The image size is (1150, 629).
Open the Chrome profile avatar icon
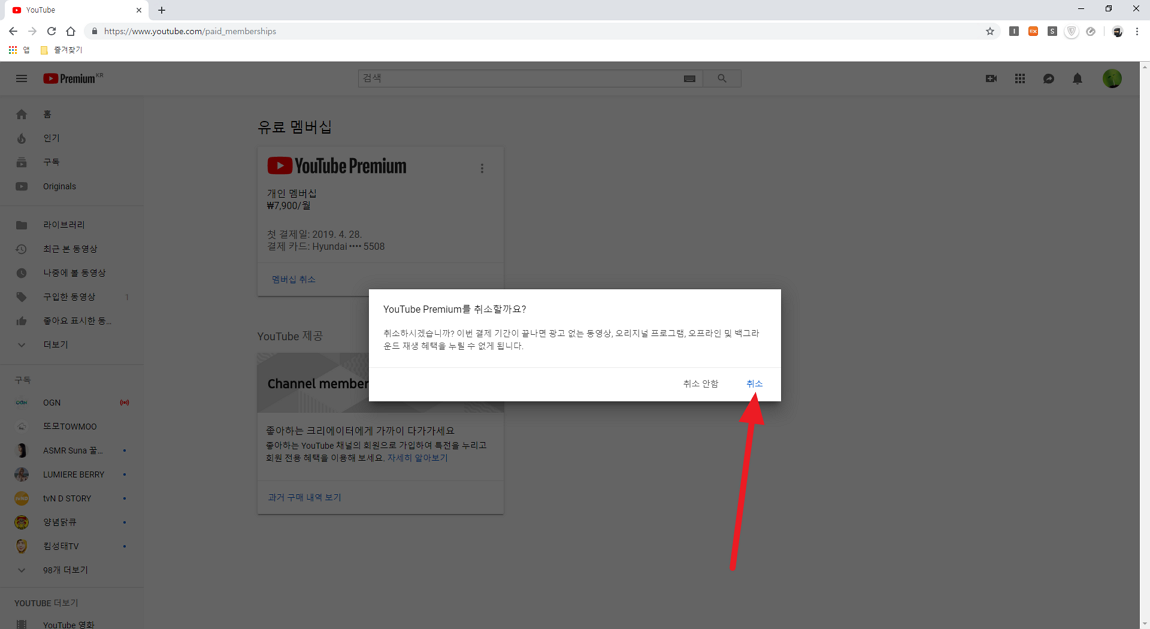[x=1117, y=31]
